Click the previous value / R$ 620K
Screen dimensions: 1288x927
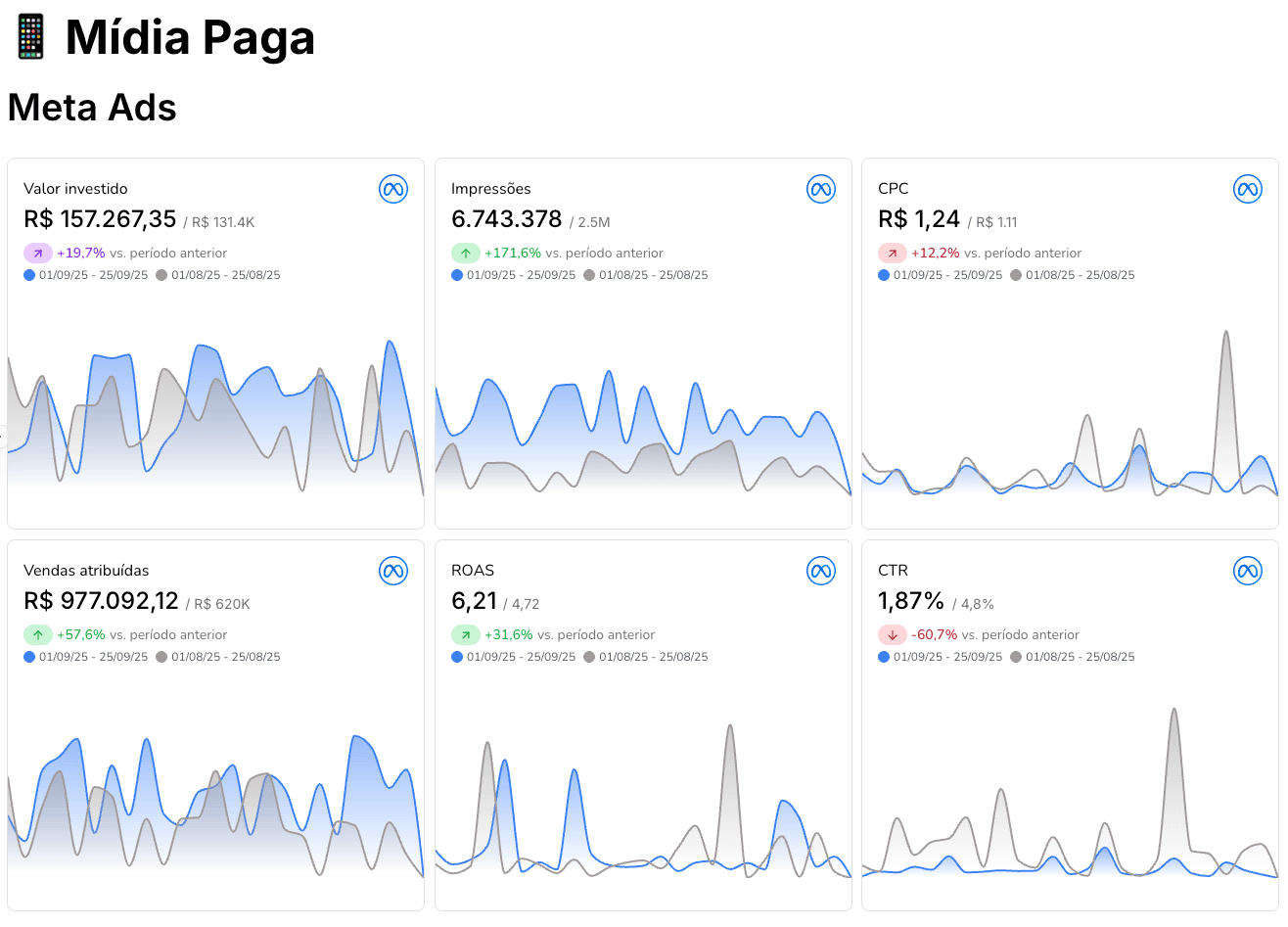pos(217,604)
